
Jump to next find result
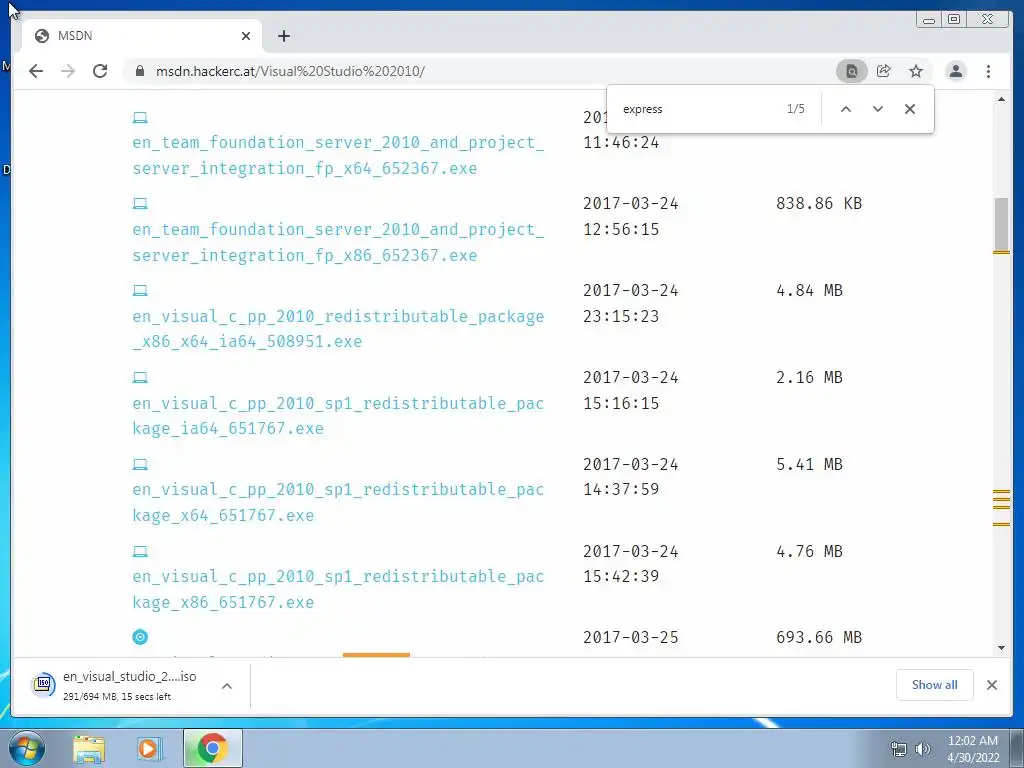878,109
